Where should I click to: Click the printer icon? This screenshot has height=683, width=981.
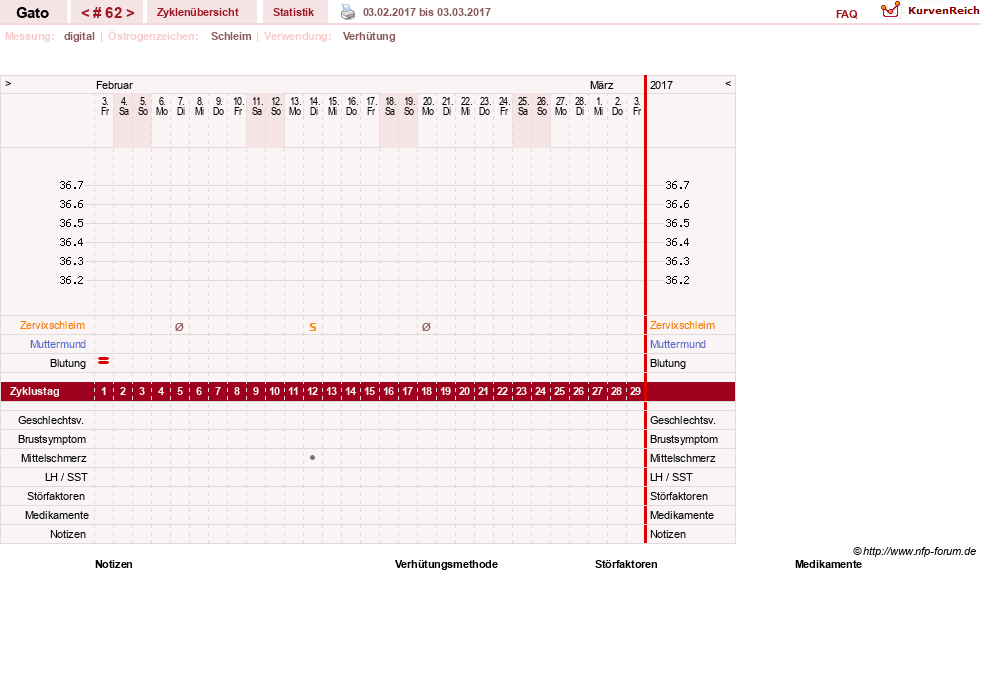click(x=348, y=12)
